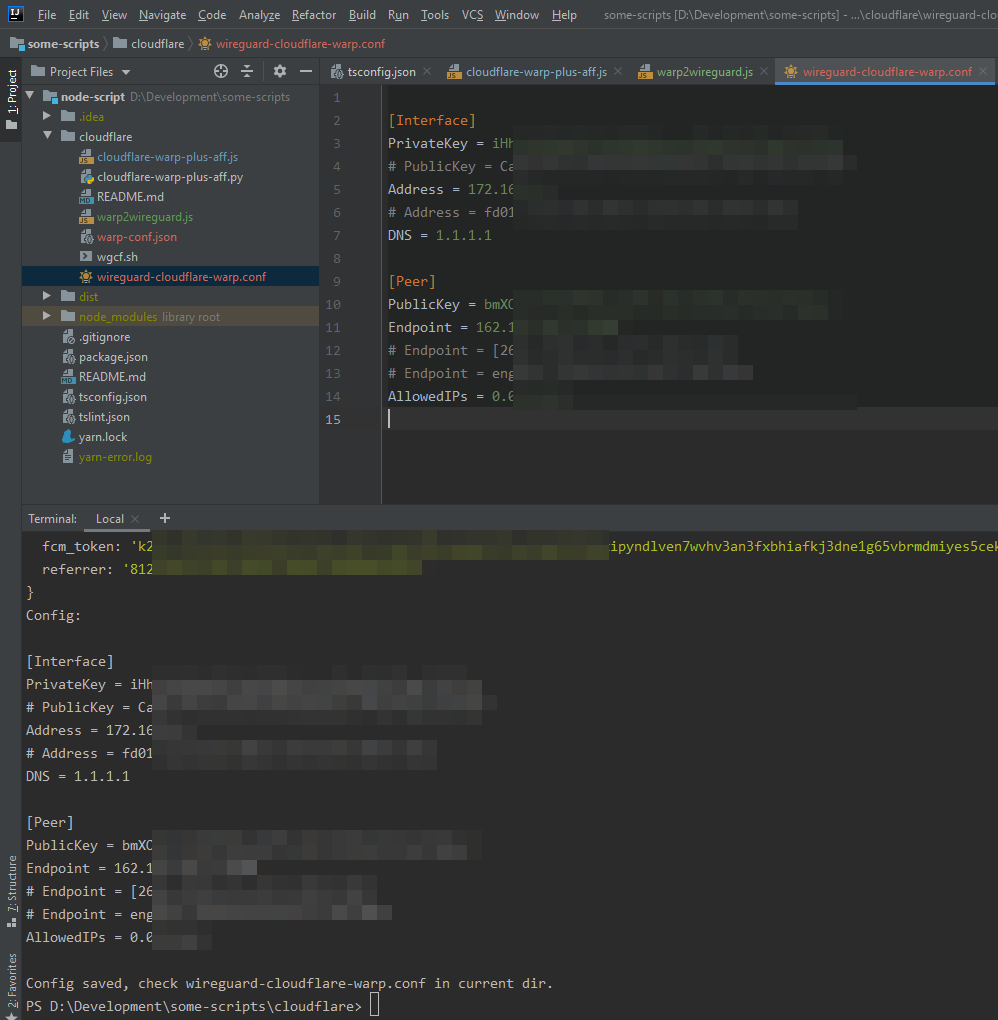Toggle the Structure tool window
This screenshot has width=998, height=1020.
11,889
